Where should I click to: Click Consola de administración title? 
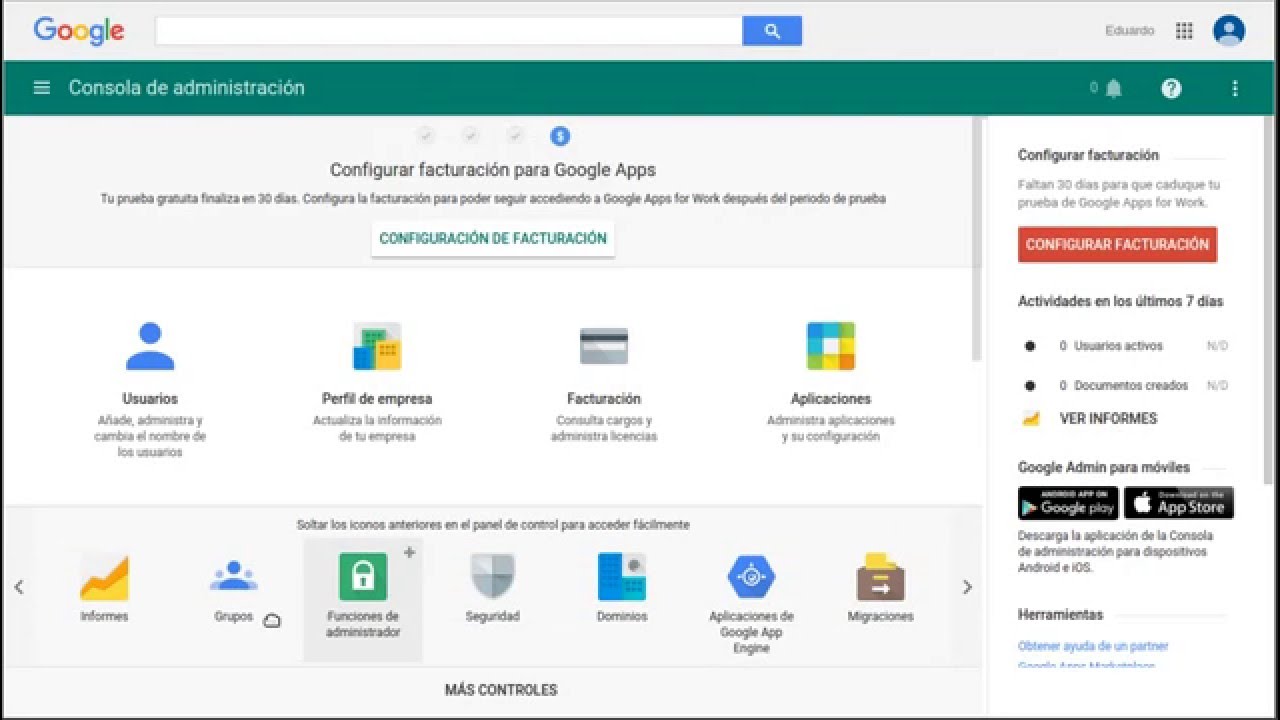[x=186, y=88]
